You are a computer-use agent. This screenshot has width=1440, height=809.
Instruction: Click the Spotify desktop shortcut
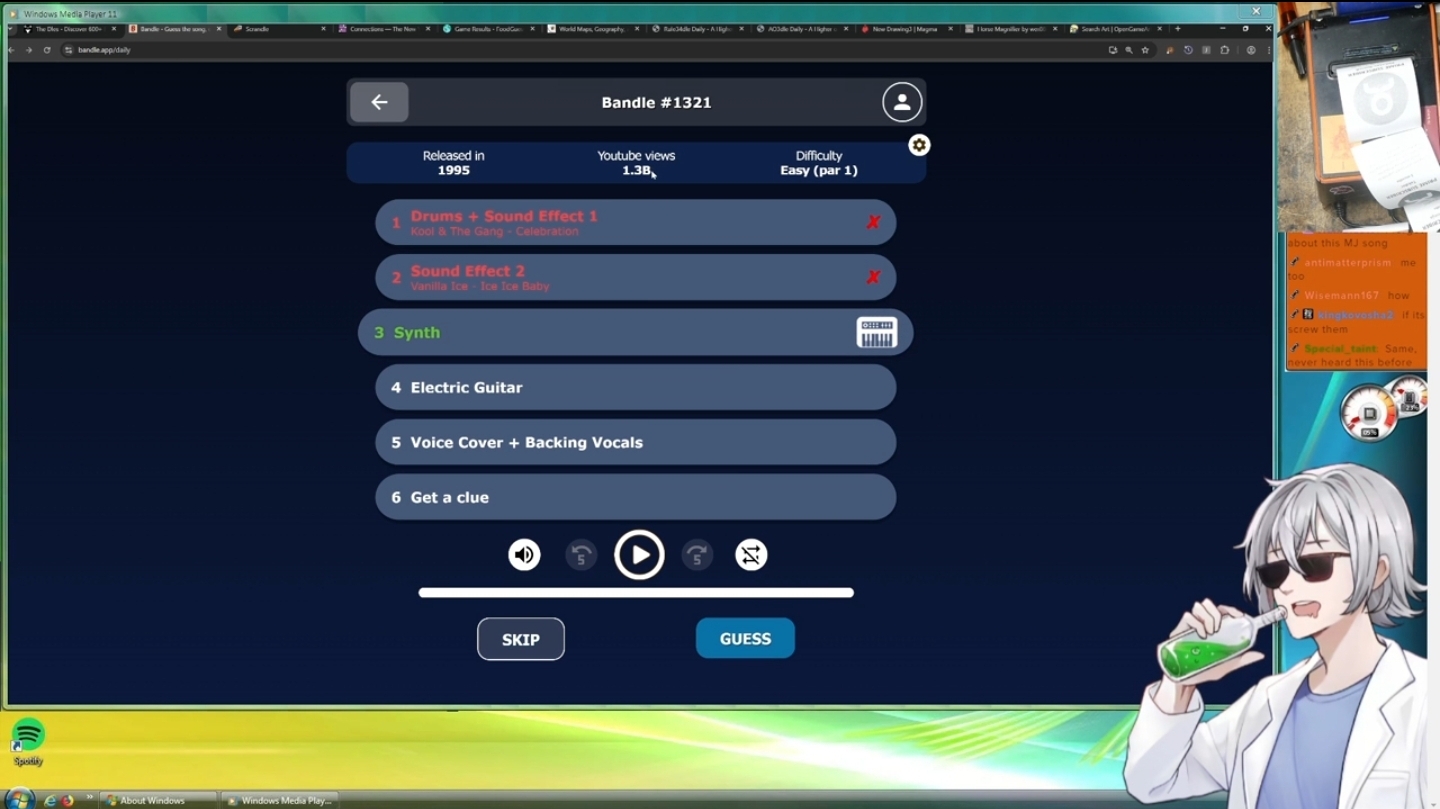point(28,742)
